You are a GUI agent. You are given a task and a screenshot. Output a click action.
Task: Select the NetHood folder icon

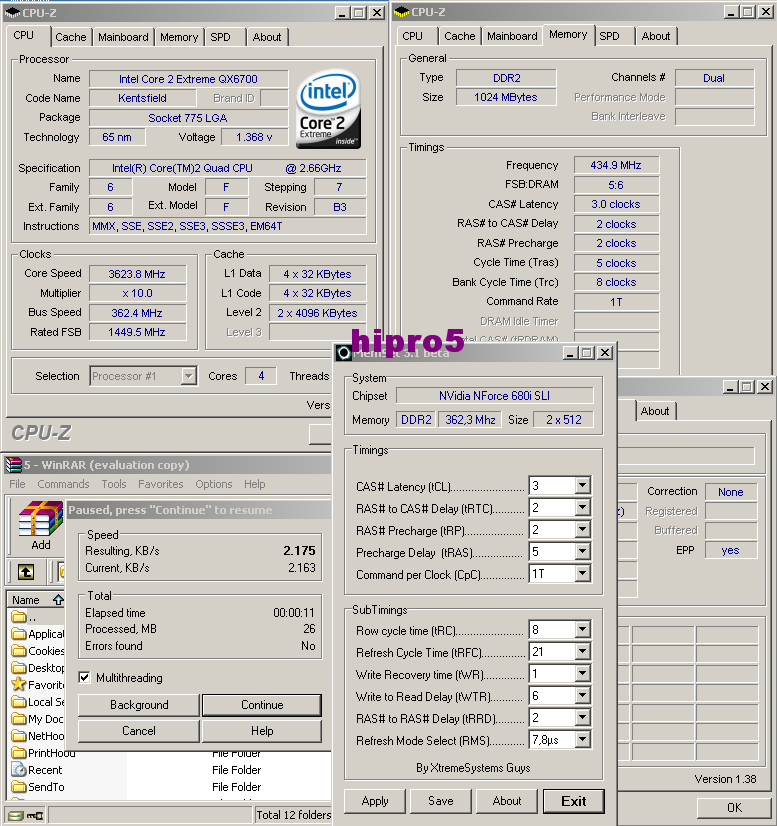click(x=19, y=735)
